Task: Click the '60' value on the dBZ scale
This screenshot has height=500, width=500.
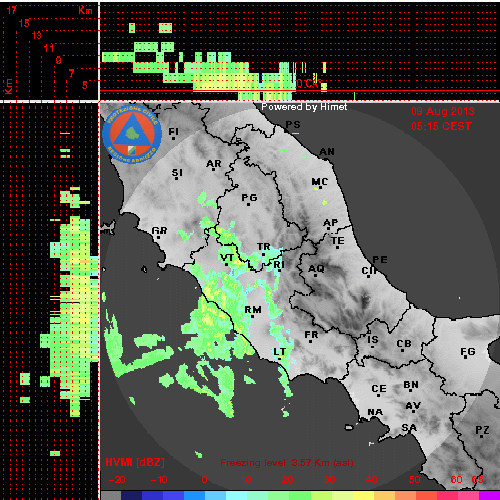Action: coord(456,480)
